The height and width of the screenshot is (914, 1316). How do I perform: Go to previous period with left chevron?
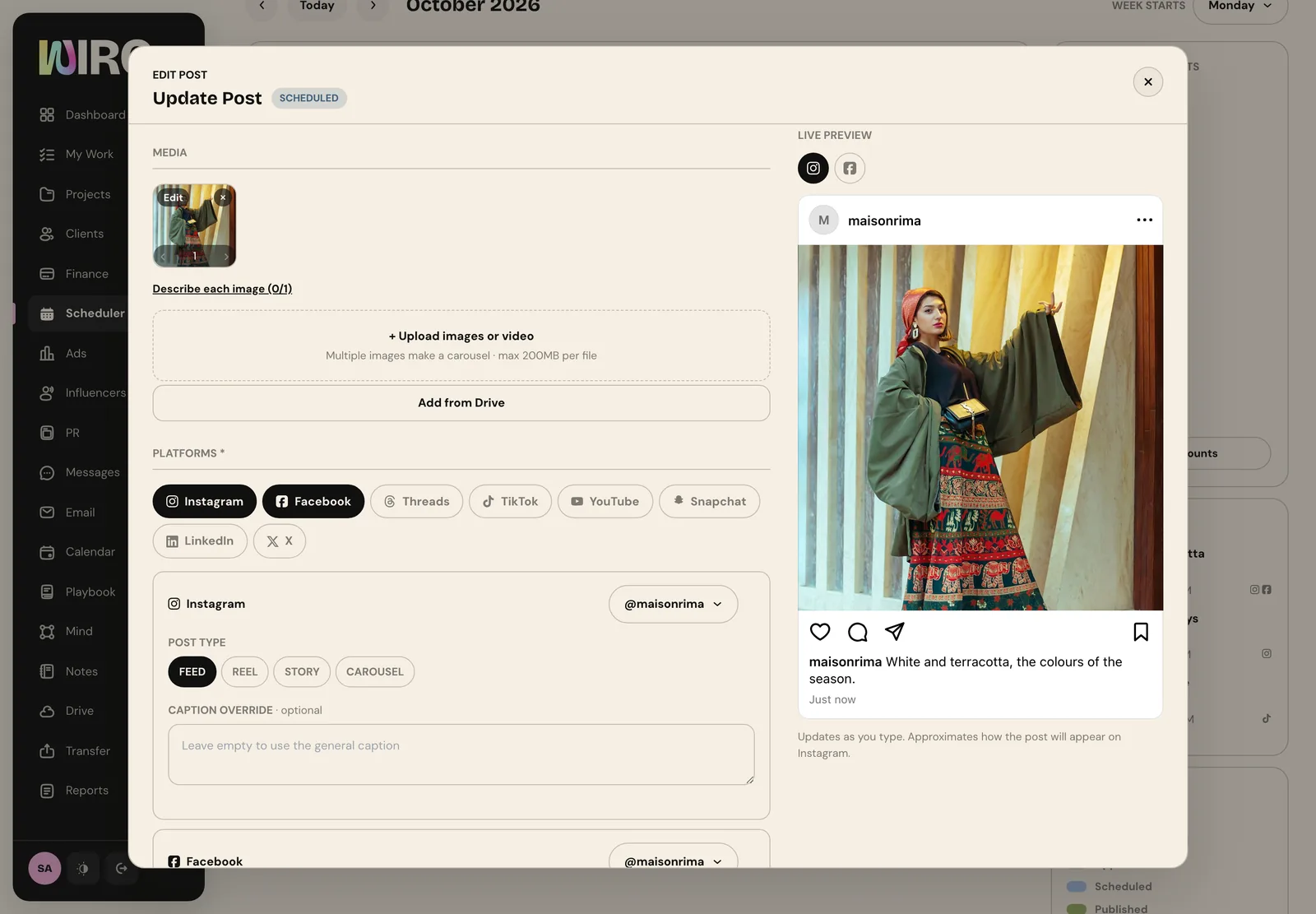[262, 7]
